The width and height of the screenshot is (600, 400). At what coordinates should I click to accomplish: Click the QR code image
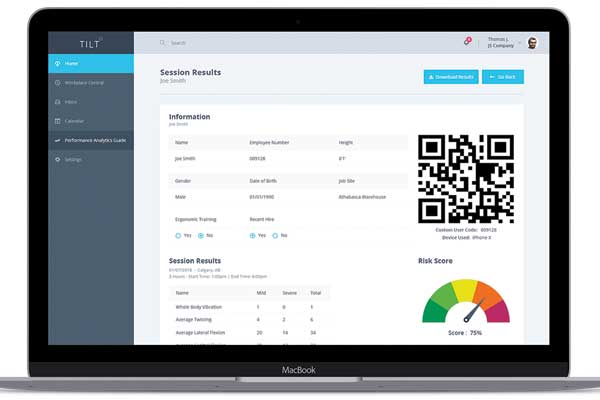pos(466,179)
